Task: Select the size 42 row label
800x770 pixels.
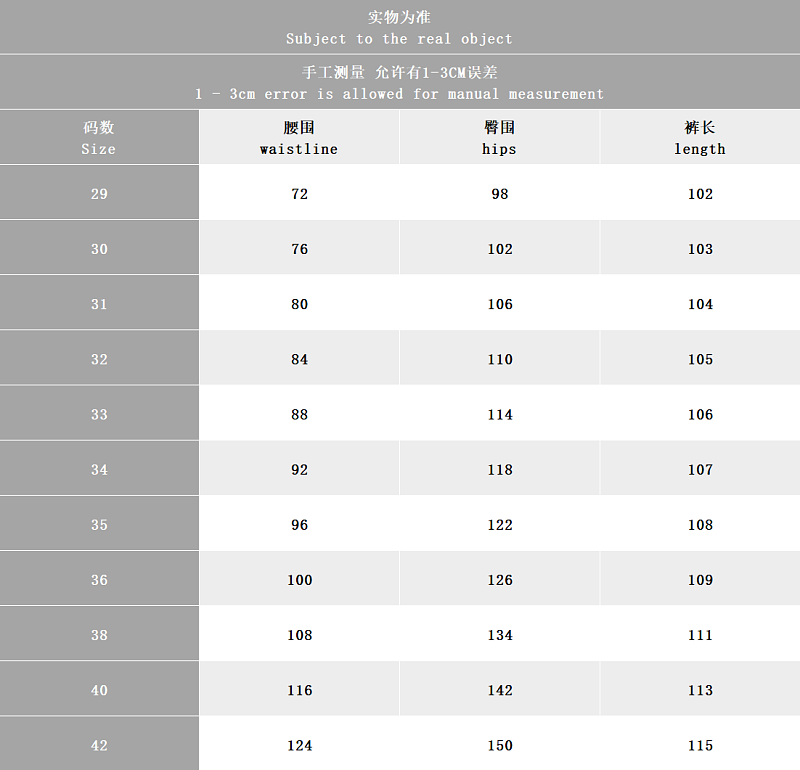Action: 99,744
